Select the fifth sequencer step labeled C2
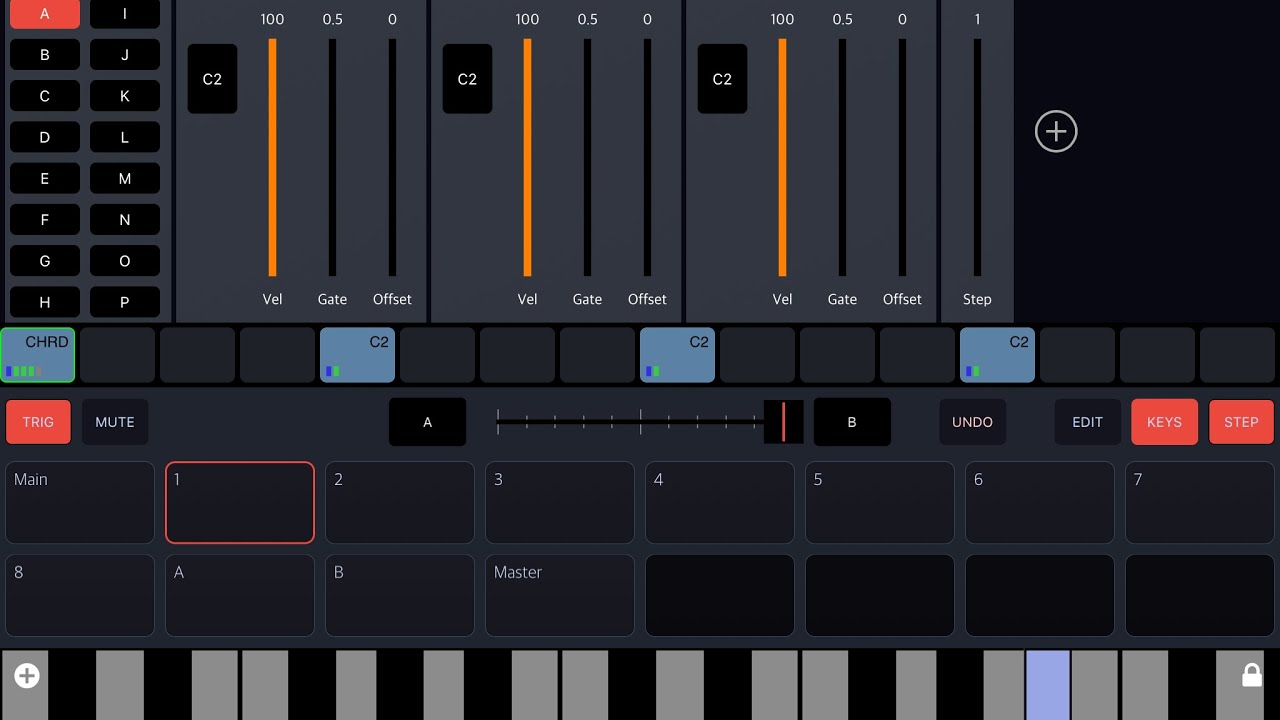This screenshot has height=720, width=1280. click(x=358, y=355)
